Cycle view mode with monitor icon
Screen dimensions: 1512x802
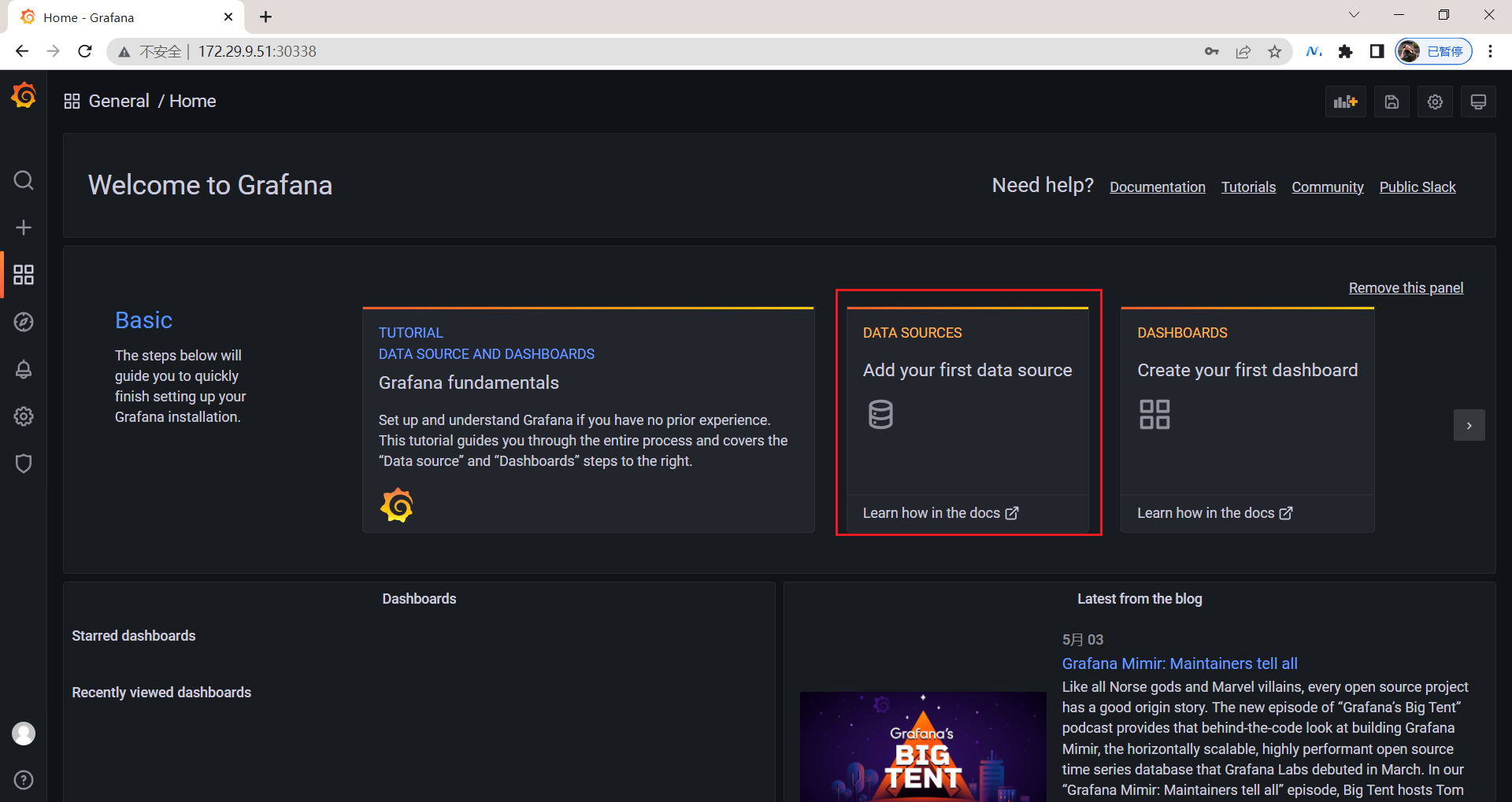(x=1478, y=102)
